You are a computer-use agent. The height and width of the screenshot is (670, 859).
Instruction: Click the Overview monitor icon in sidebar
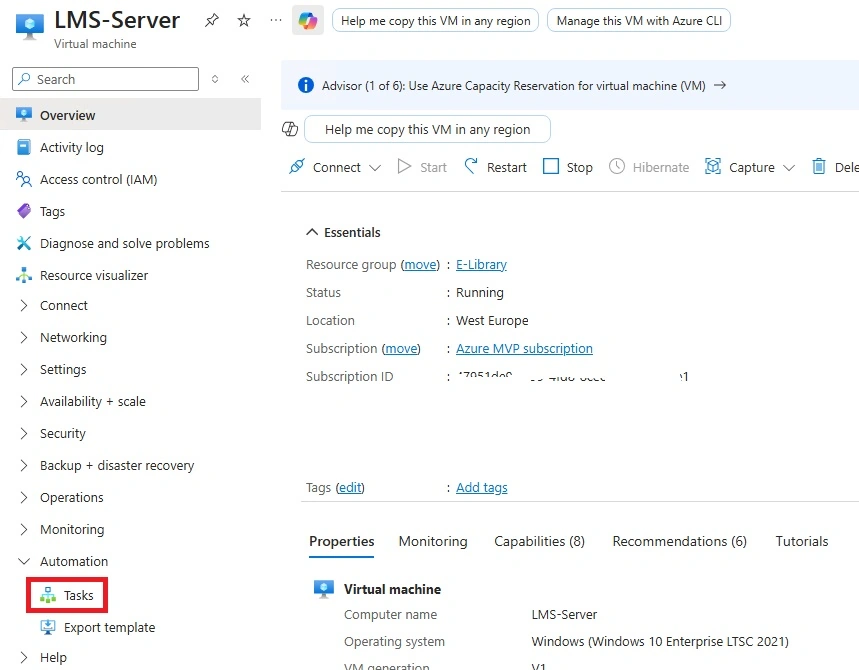24,115
